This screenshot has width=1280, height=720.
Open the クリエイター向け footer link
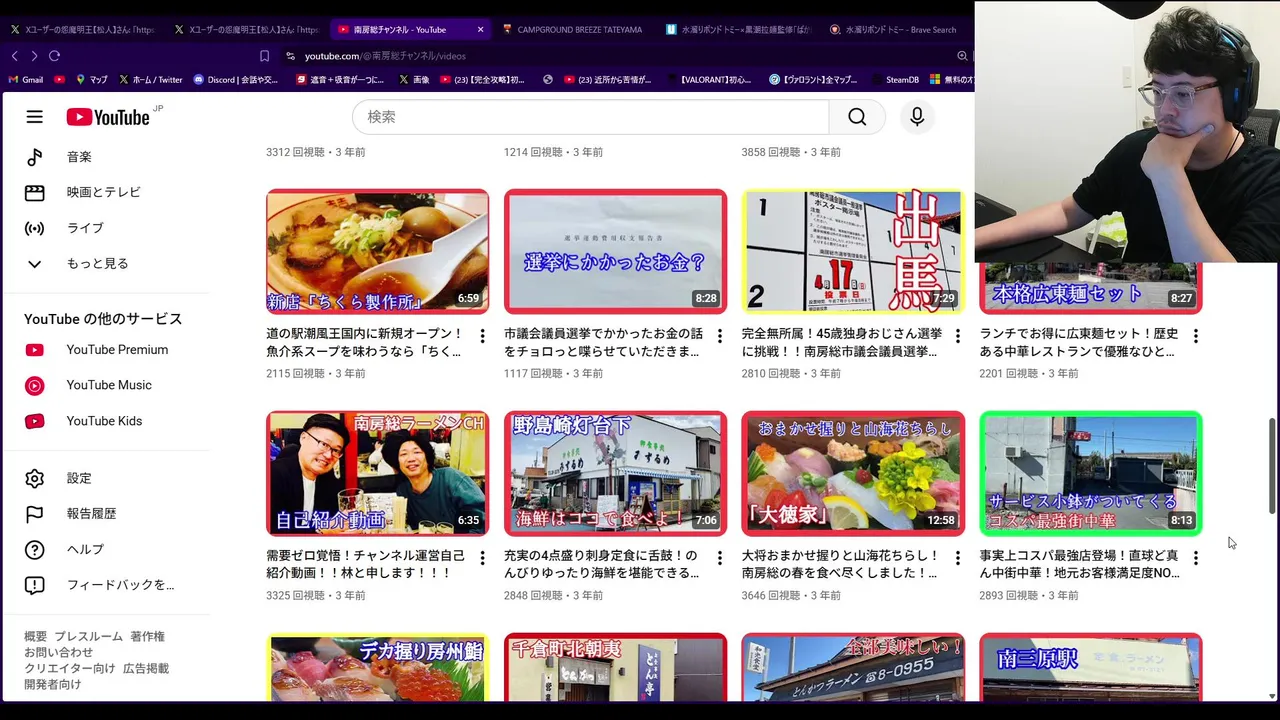click(x=70, y=668)
